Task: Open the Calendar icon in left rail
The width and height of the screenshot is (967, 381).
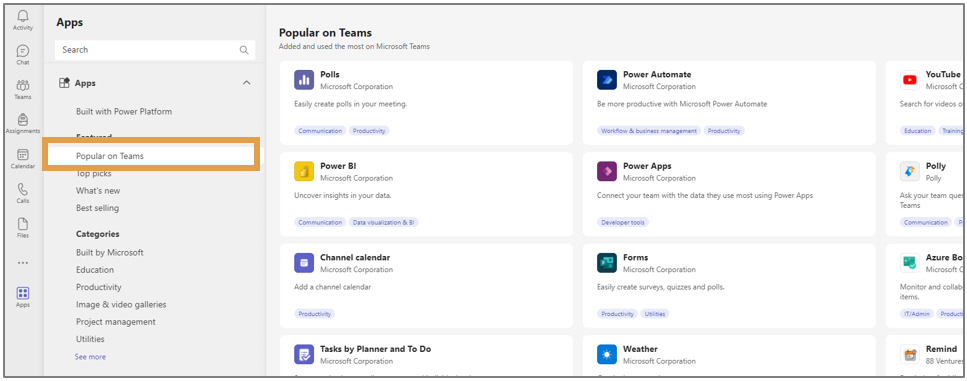Action: (23, 155)
